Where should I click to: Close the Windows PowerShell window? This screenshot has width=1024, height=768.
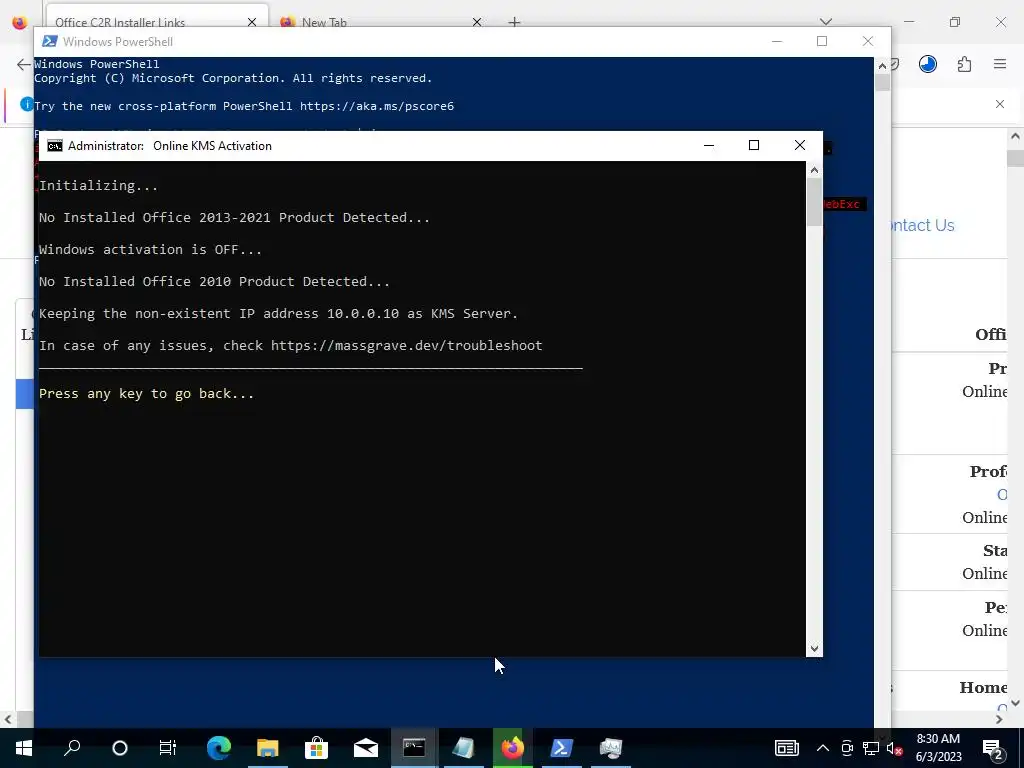867,41
